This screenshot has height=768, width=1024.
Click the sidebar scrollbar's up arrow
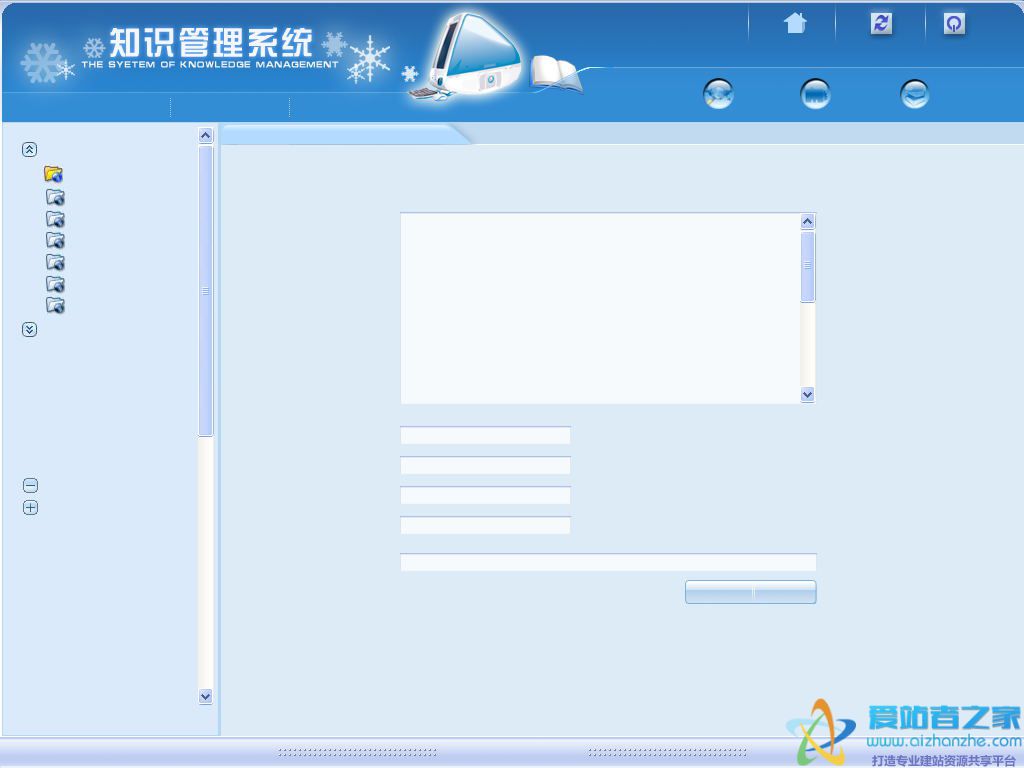coord(206,136)
